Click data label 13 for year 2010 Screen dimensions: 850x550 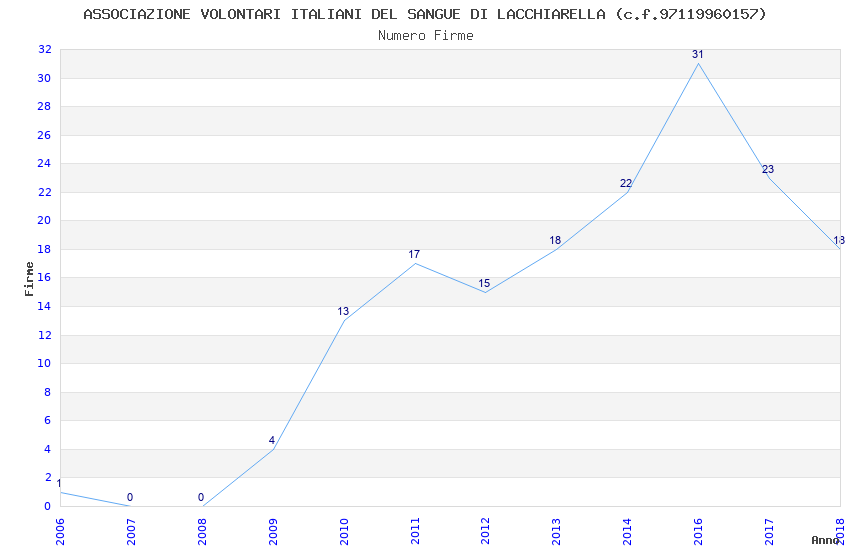point(343,312)
